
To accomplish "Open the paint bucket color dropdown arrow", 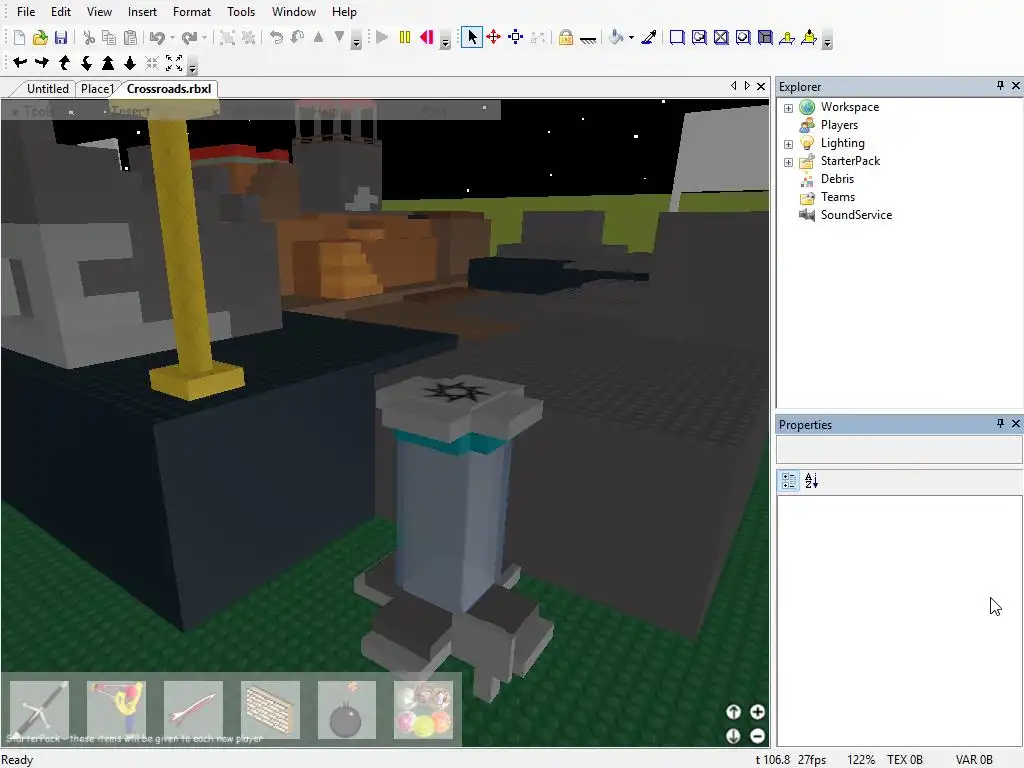I will click(632, 38).
